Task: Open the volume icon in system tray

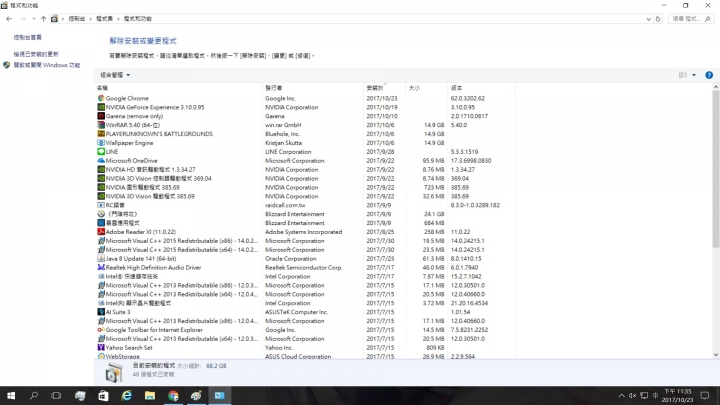Action: tap(632, 395)
